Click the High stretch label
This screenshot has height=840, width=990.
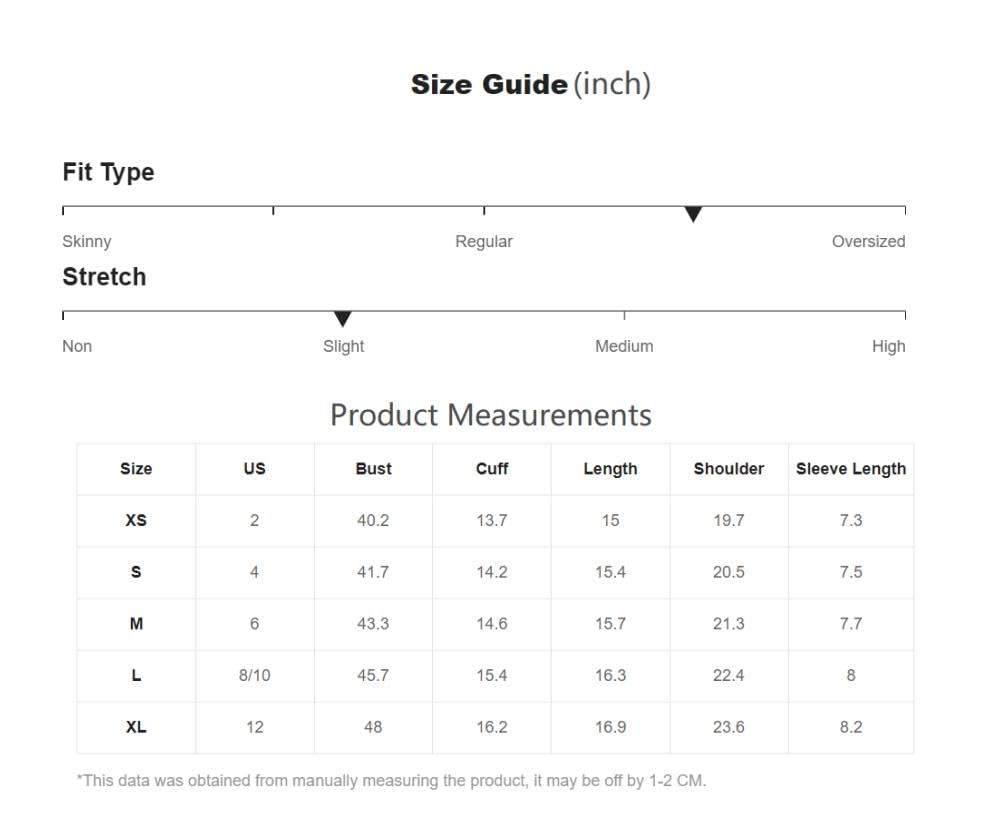pos(888,346)
